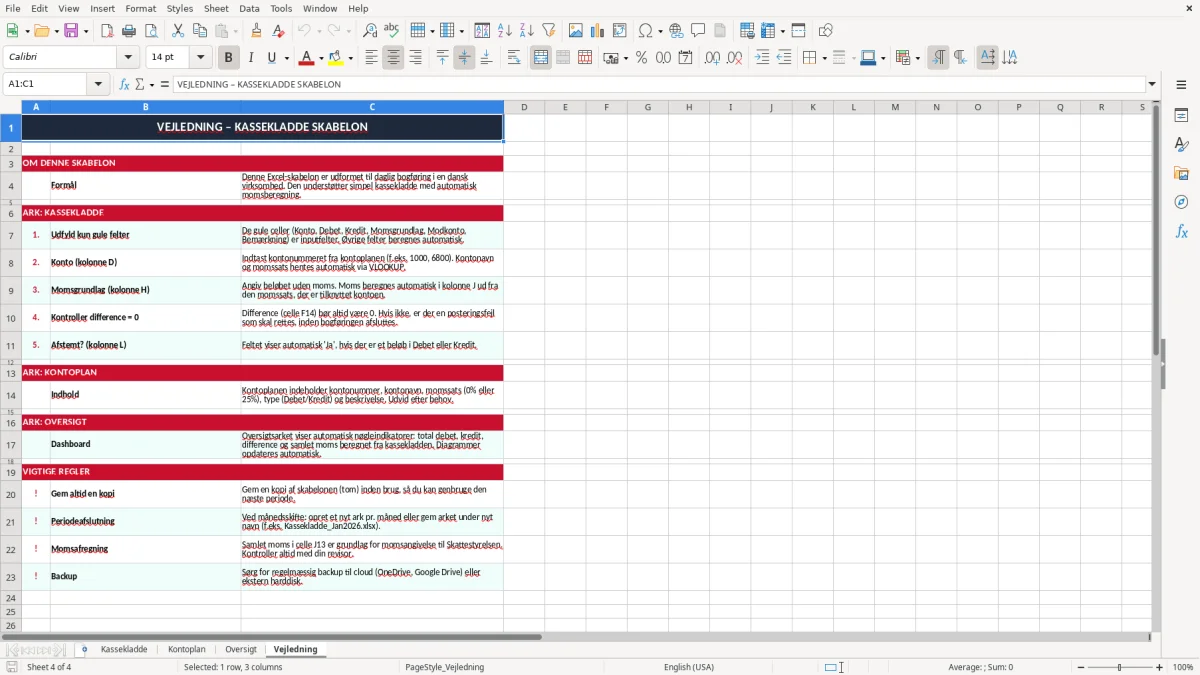Increase indent

(762, 58)
